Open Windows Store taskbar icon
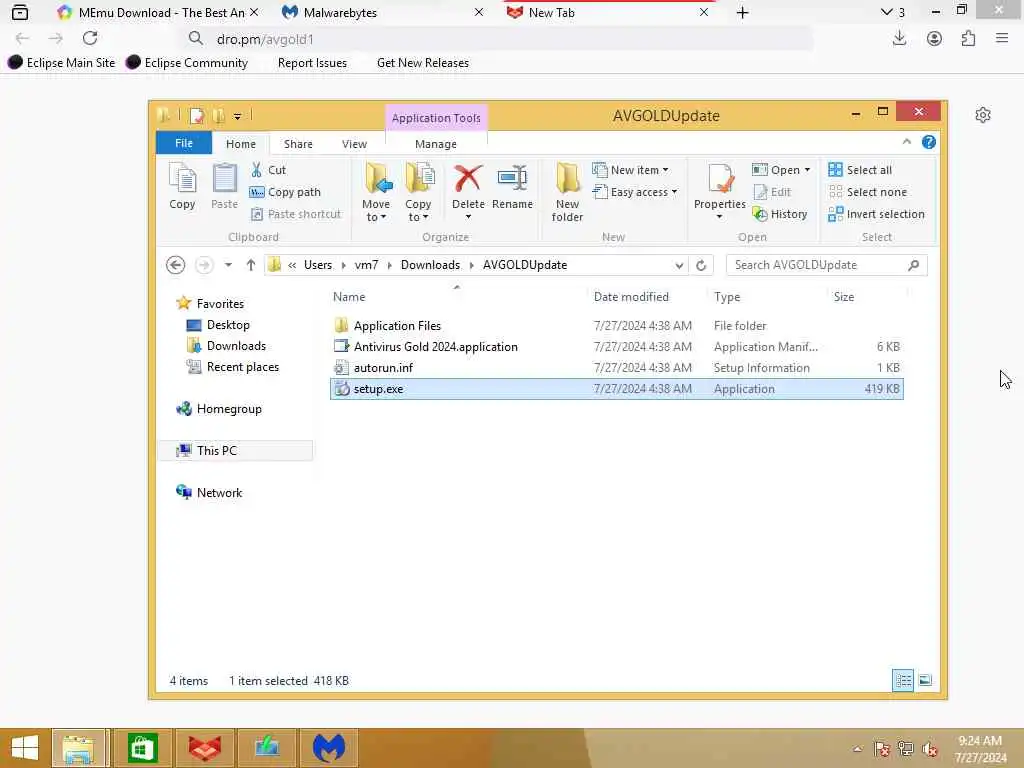The image size is (1024, 768). (x=142, y=748)
